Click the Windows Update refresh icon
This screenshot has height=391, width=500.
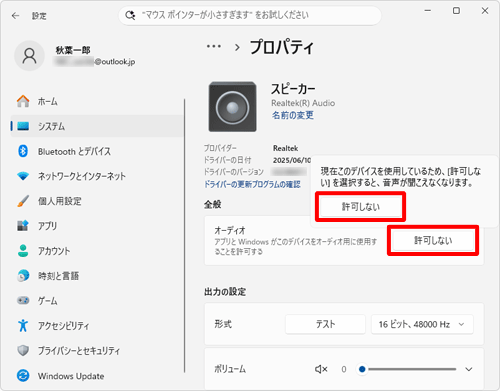[23, 376]
